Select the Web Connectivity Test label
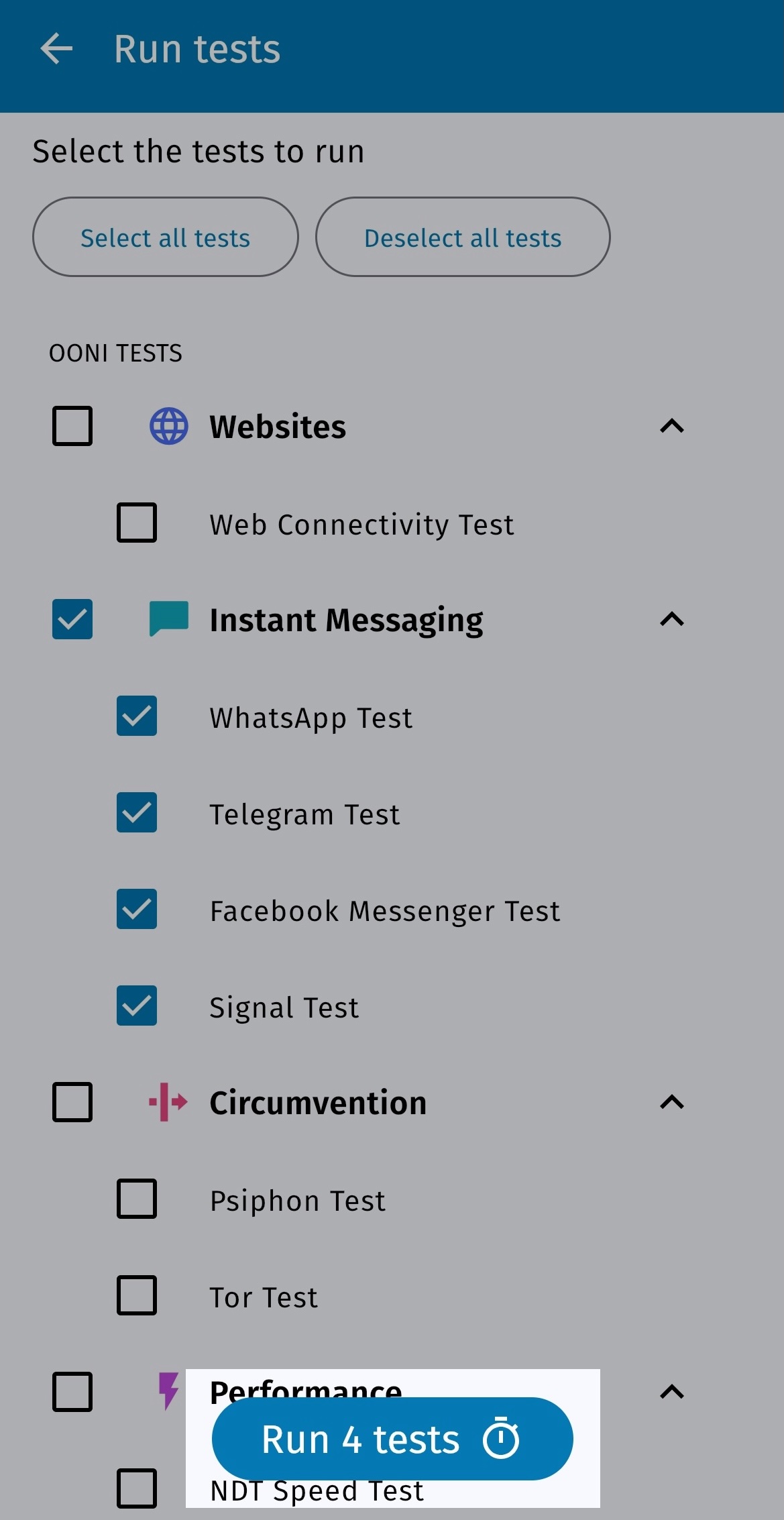The width and height of the screenshot is (784, 1520). pyautogui.click(x=361, y=525)
